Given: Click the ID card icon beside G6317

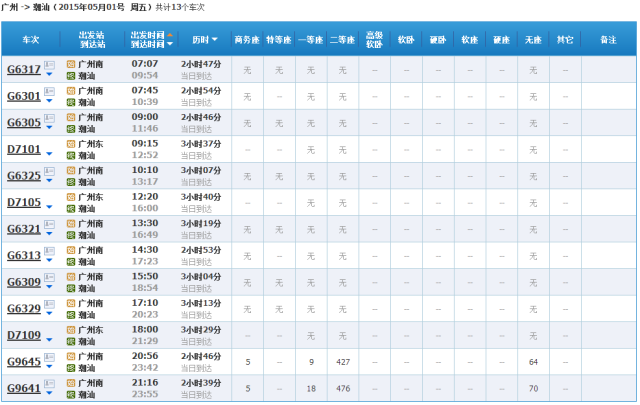Looking at the screenshot, I should click(49, 64).
